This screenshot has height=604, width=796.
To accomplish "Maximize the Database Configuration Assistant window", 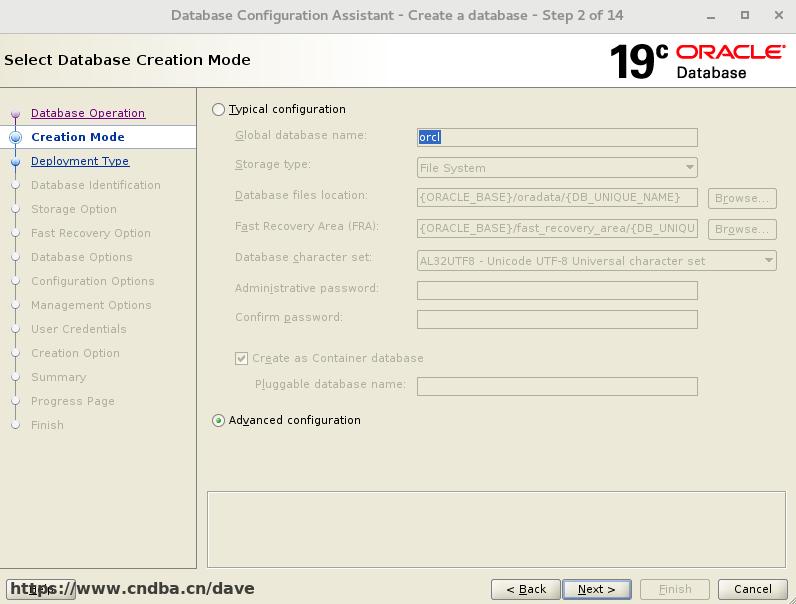I will (x=745, y=15).
